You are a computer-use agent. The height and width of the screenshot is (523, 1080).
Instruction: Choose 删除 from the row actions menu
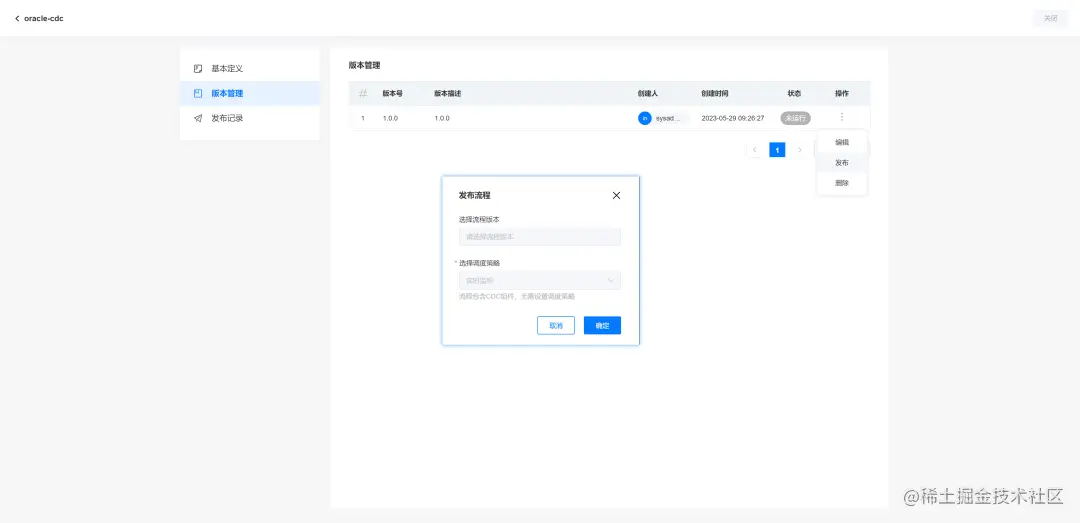coord(842,183)
